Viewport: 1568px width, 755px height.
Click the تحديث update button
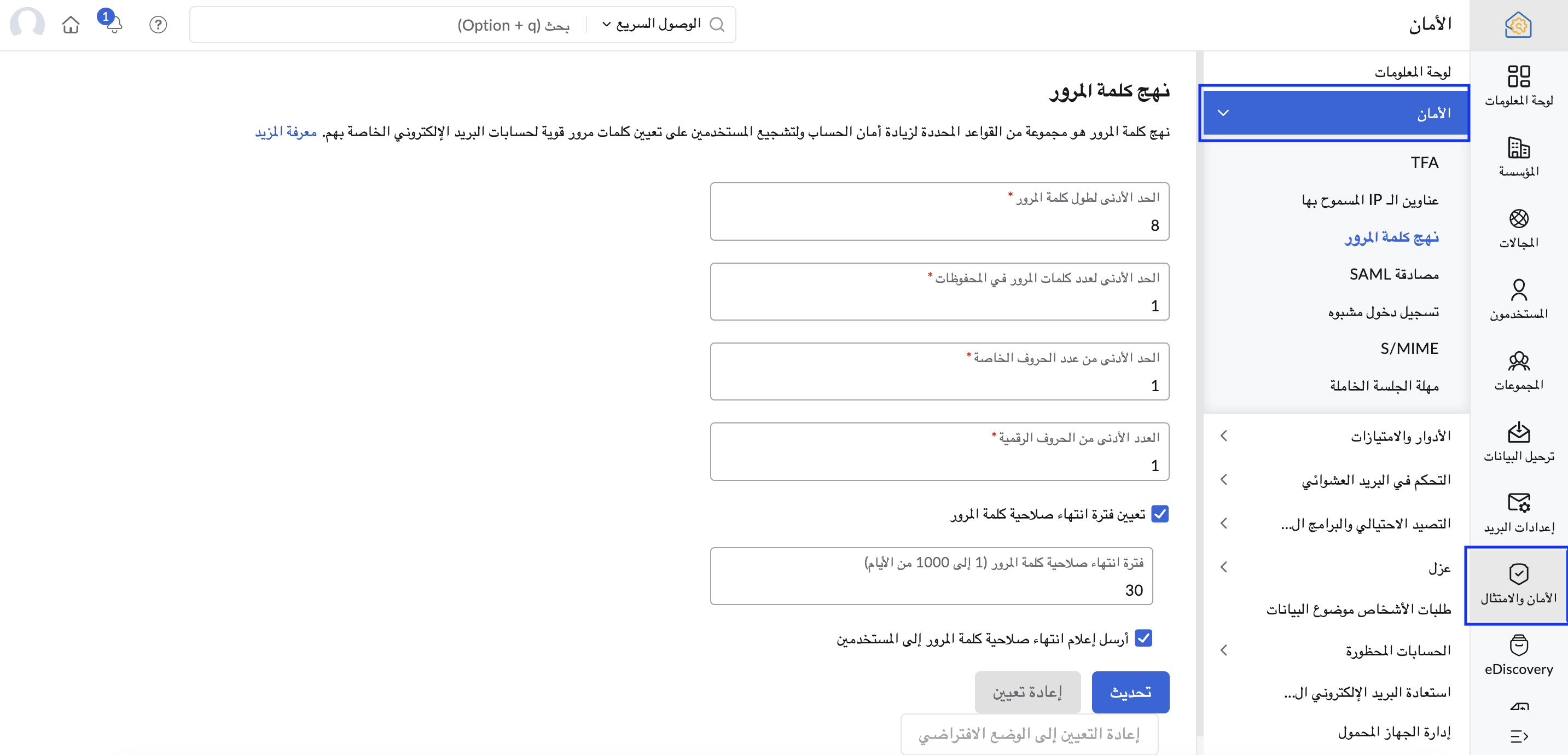click(1131, 692)
